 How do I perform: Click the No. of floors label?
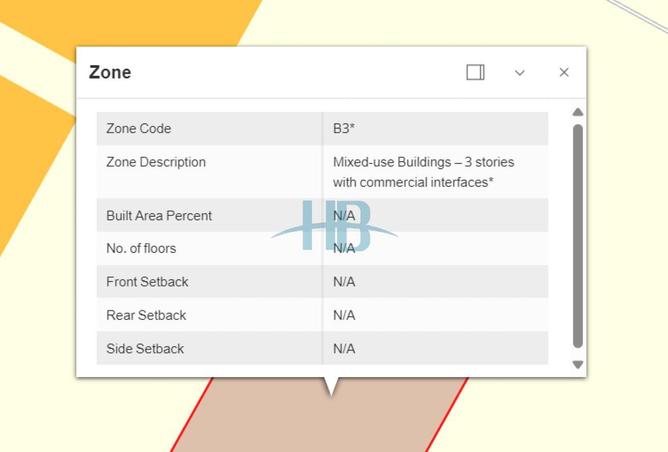[x=141, y=248]
